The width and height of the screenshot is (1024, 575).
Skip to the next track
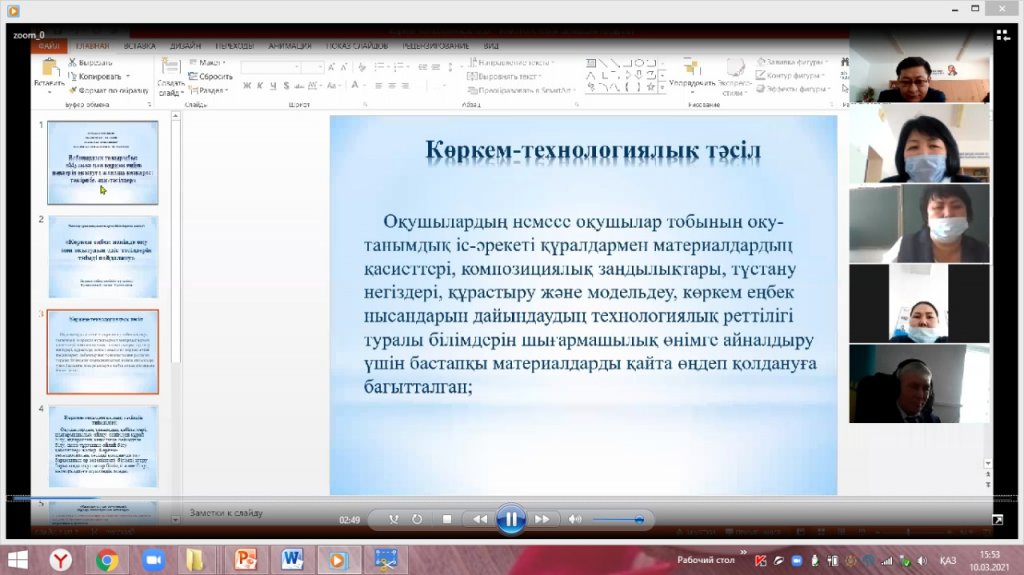(x=541, y=519)
